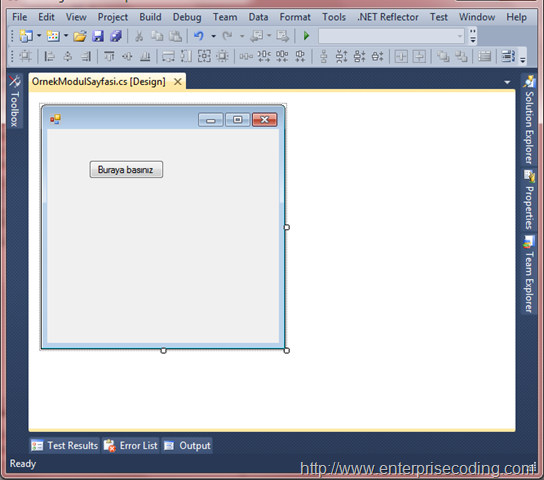Open the Format menu
This screenshot has height=480, width=544.
[x=295, y=17]
